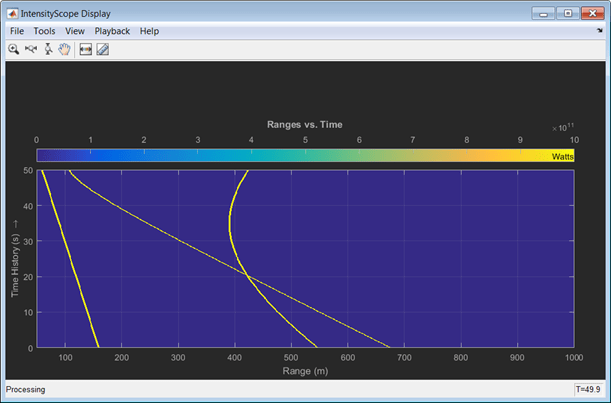Screen dimensions: 611x403
Task: Open the configuration properties pencil icon
Action: click(x=102, y=49)
